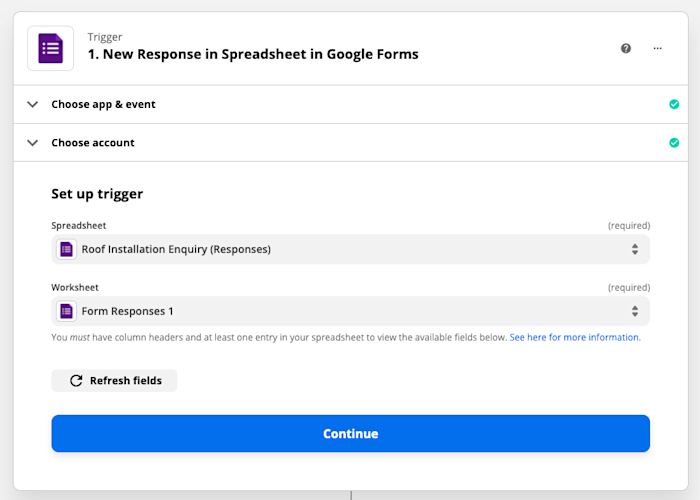Click Forms icon in Spreadsheet field

click(x=67, y=249)
